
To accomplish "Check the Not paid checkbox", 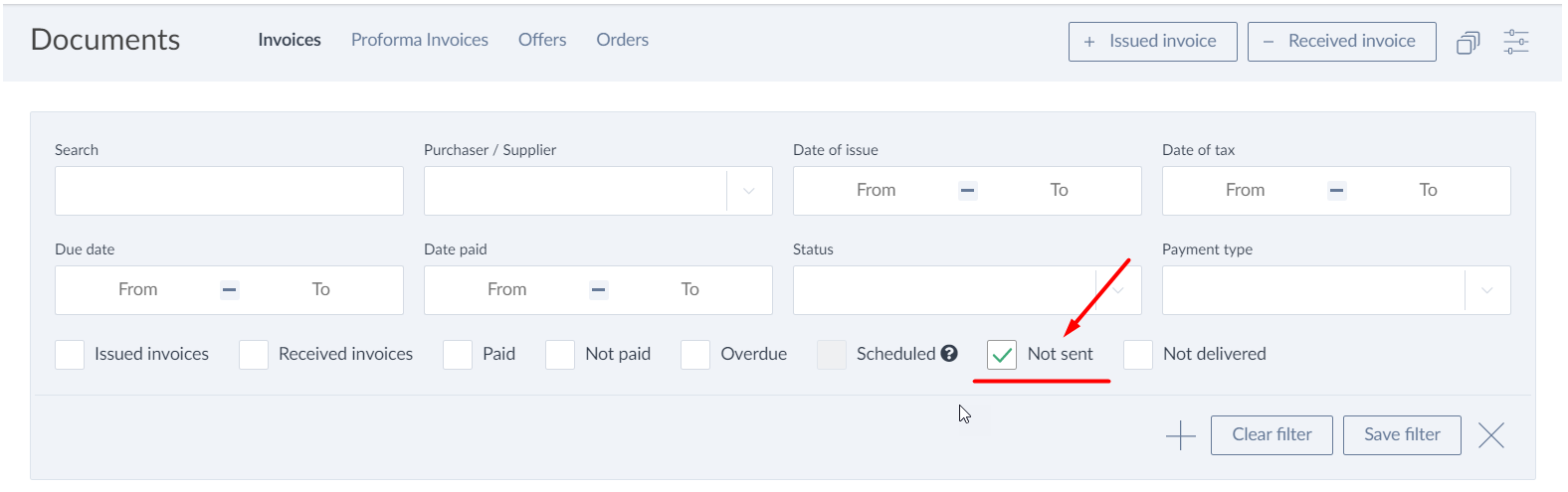I will 560,355.
